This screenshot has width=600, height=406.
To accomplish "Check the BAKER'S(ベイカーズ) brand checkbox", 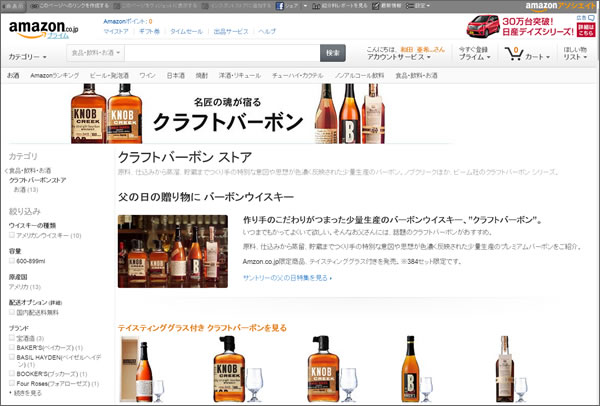I will click(12, 347).
